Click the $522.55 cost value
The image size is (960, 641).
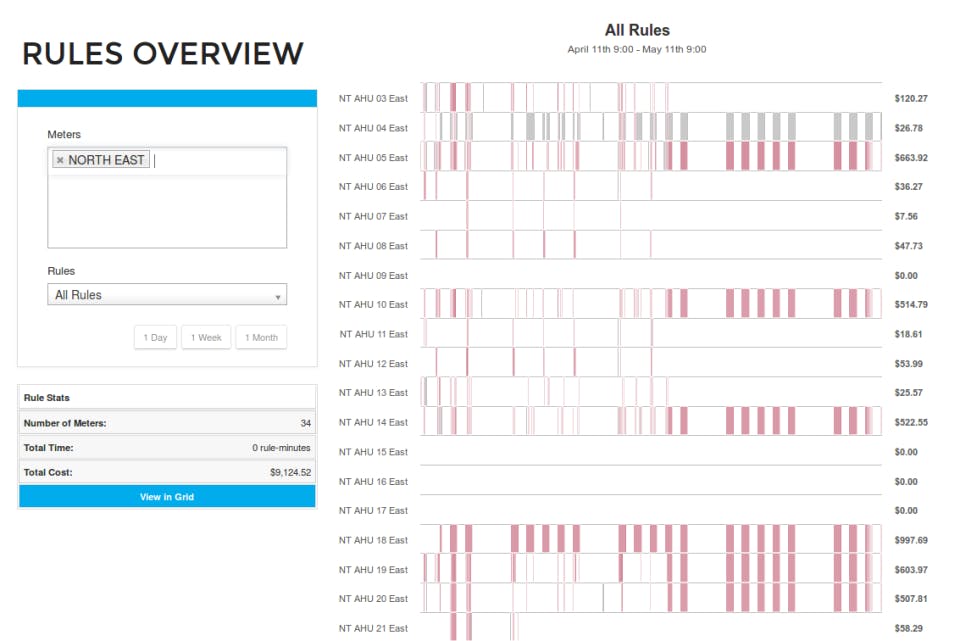(911, 422)
